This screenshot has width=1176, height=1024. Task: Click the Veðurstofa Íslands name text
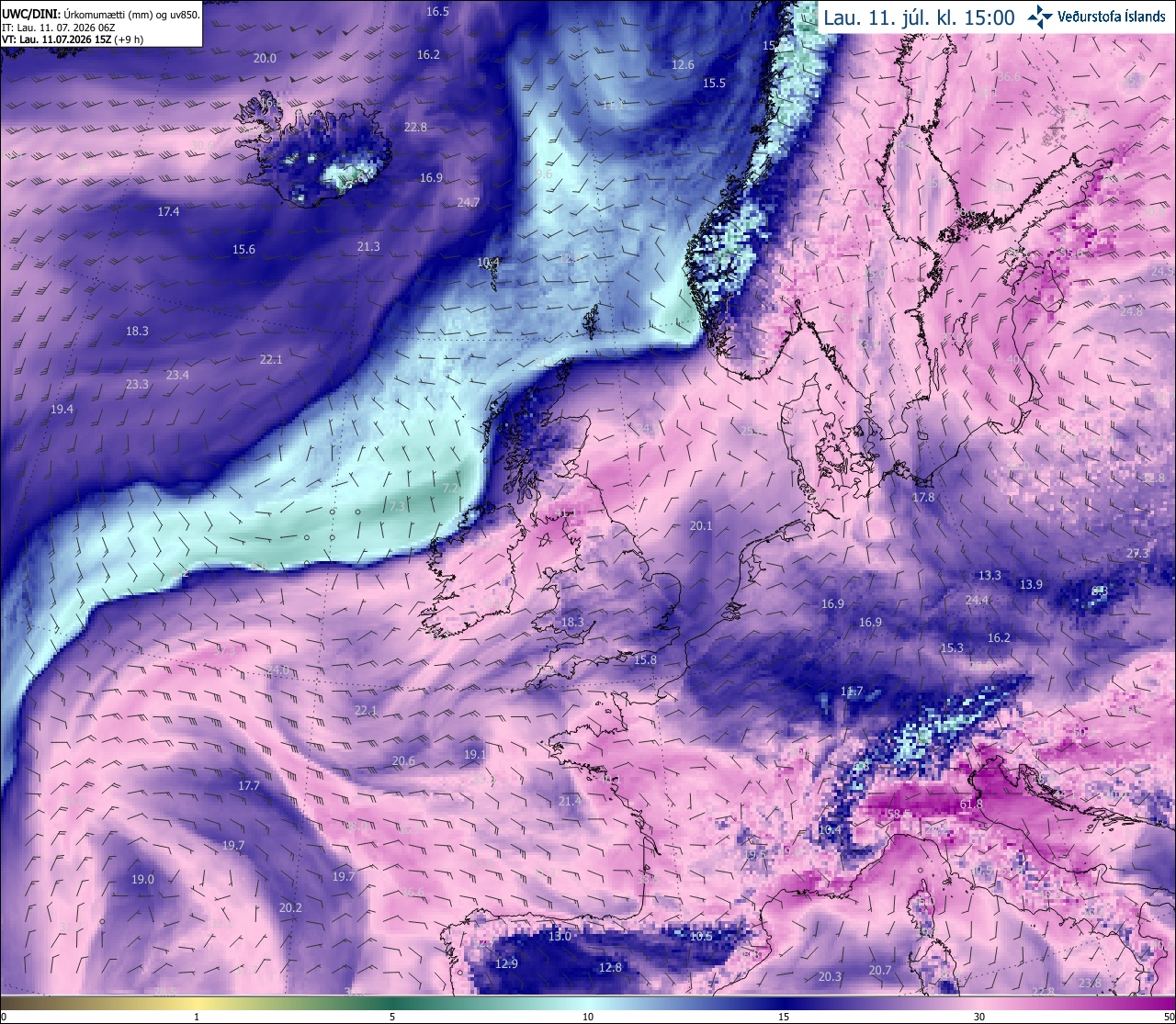click(1111, 17)
